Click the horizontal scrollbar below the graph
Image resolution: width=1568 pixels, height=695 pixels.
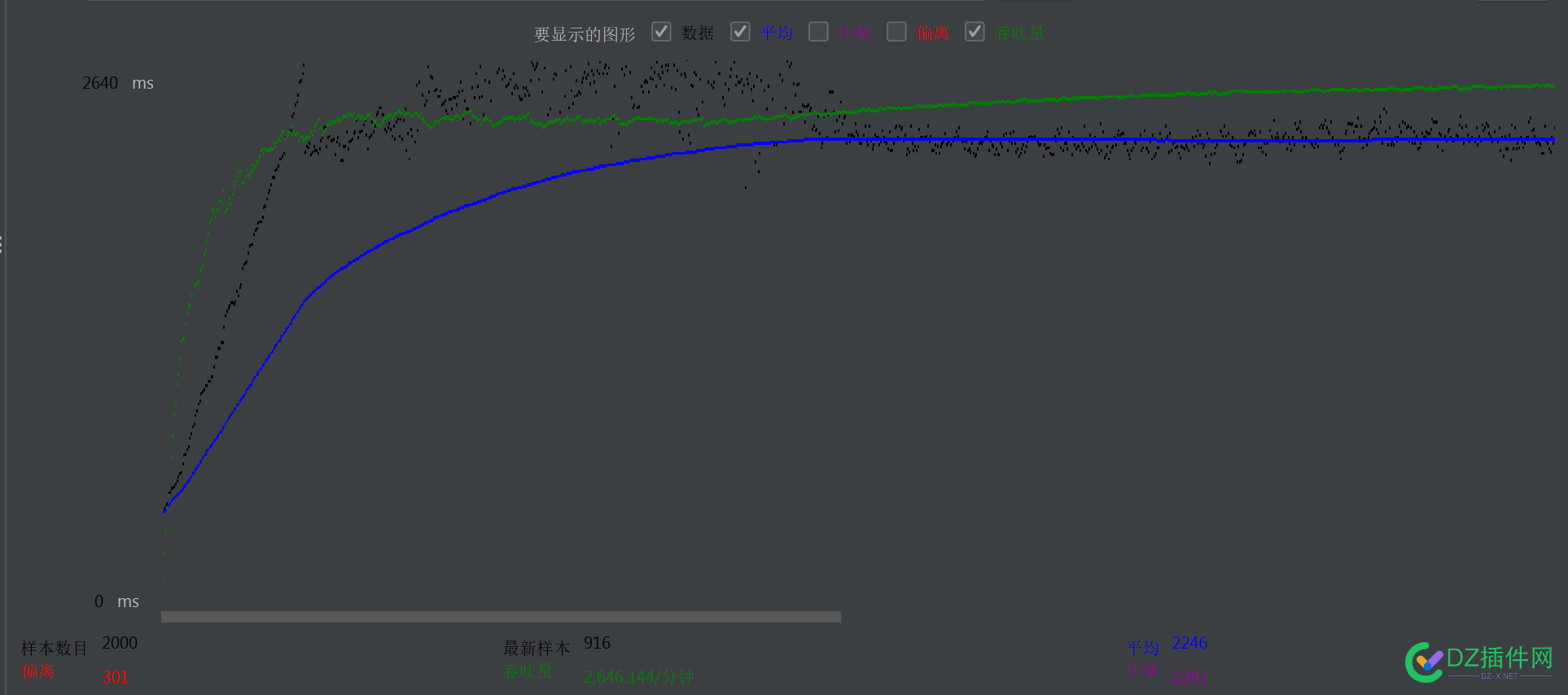(501, 617)
